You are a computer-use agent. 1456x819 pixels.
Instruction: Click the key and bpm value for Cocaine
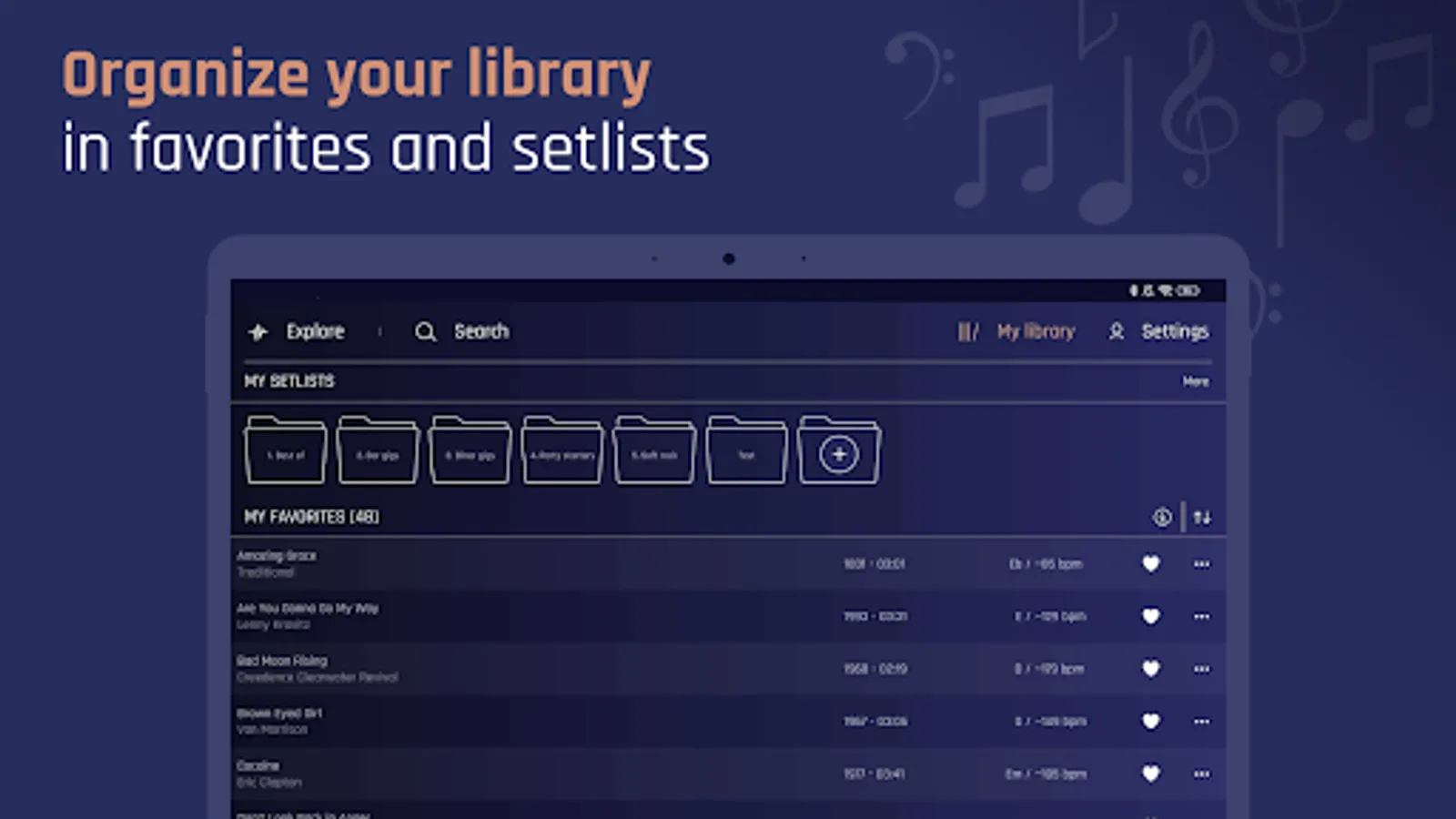coord(1046,774)
